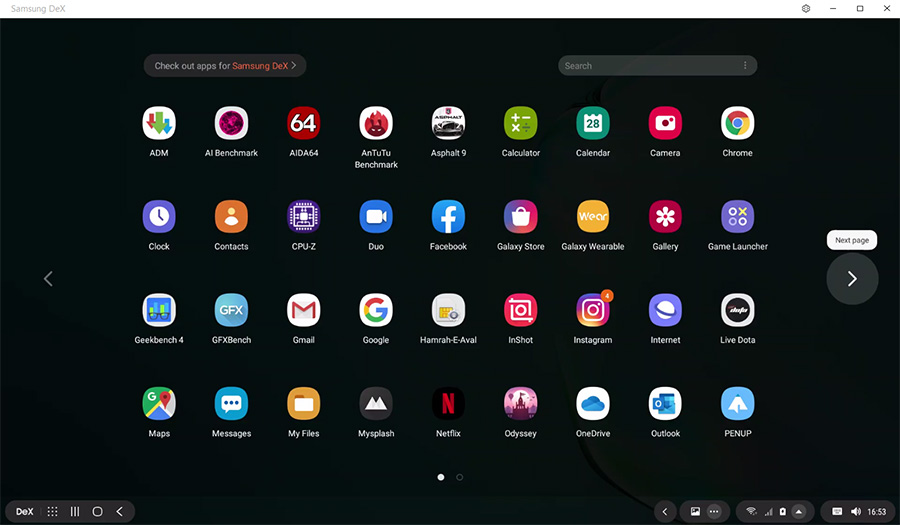Open Galaxy Store
The image size is (900, 525).
pos(521,216)
